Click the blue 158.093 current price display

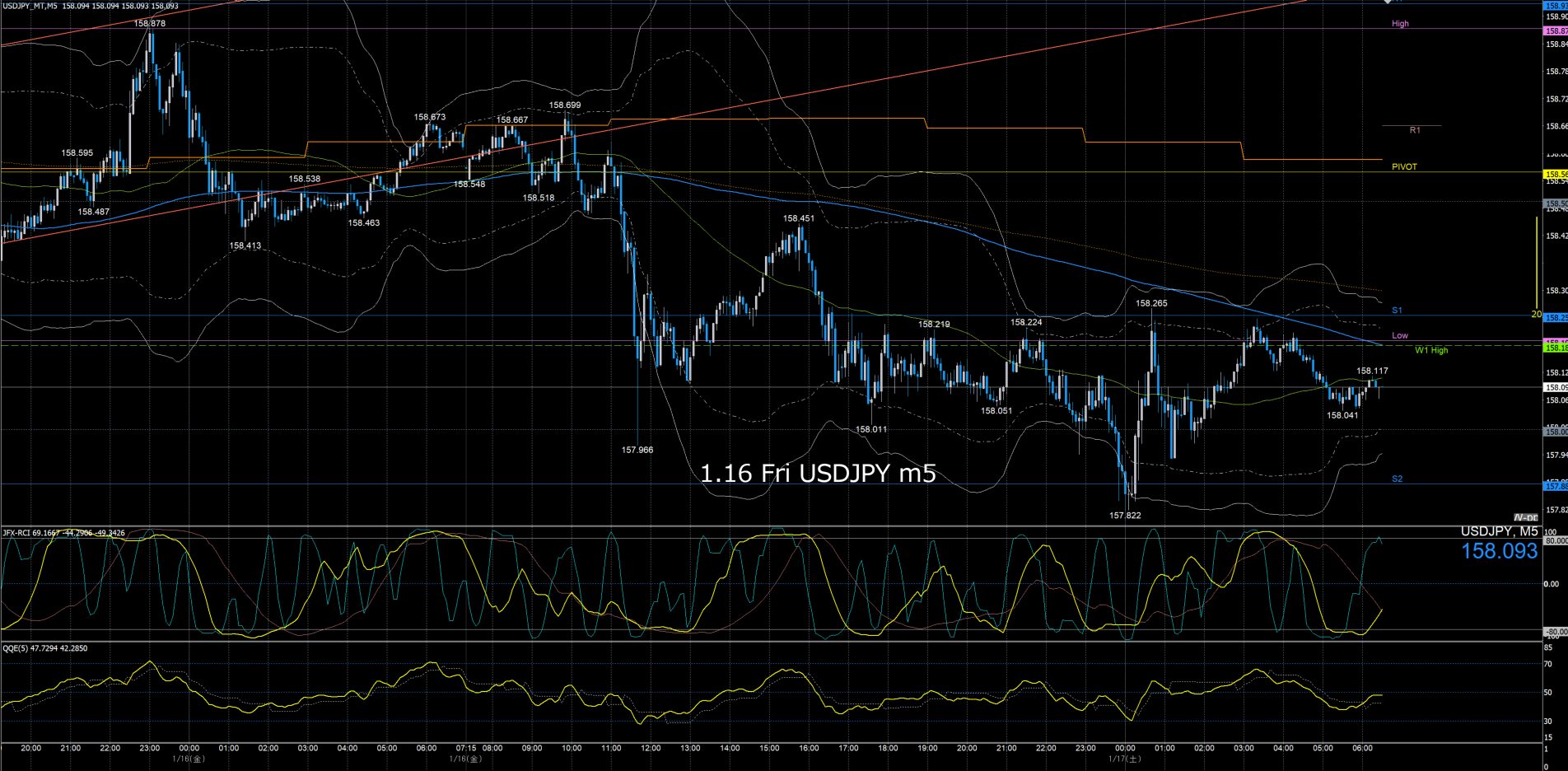point(1499,551)
